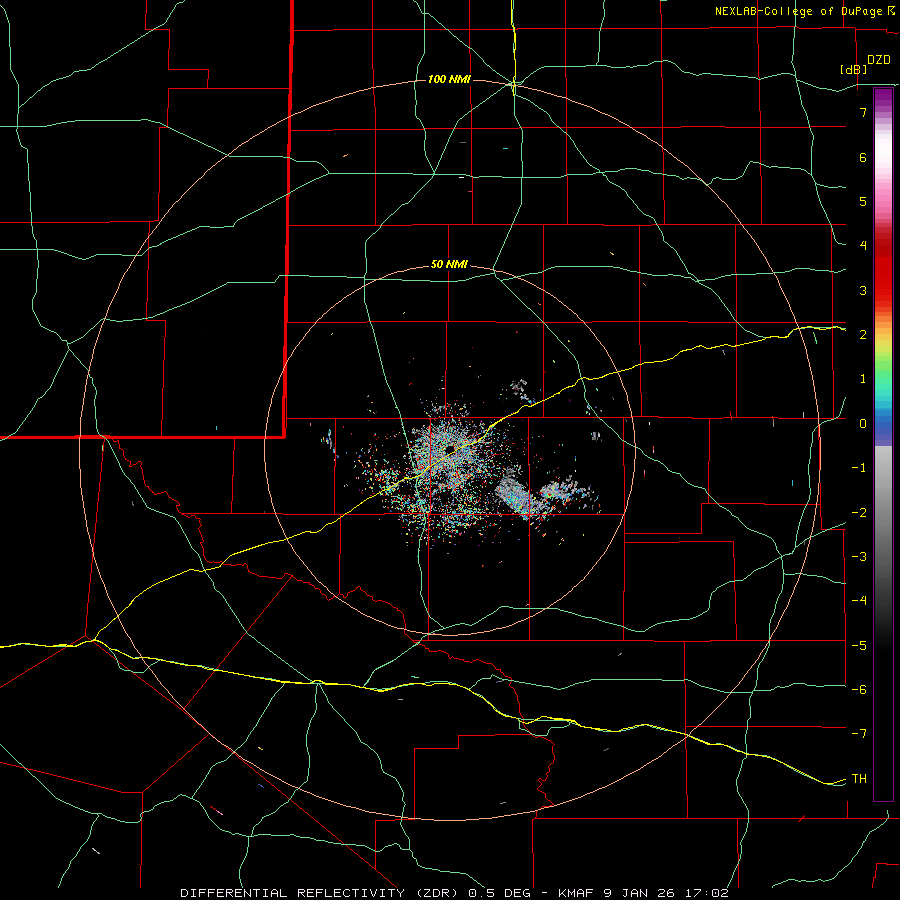Click the scale value -1 on the legend
Viewport: 900px width, 900px height.
click(859, 468)
